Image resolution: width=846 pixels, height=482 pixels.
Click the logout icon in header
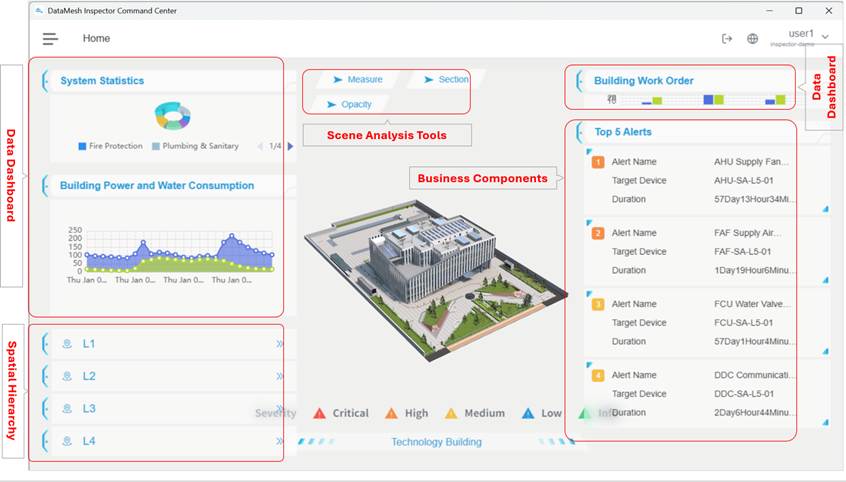pyautogui.click(x=727, y=39)
